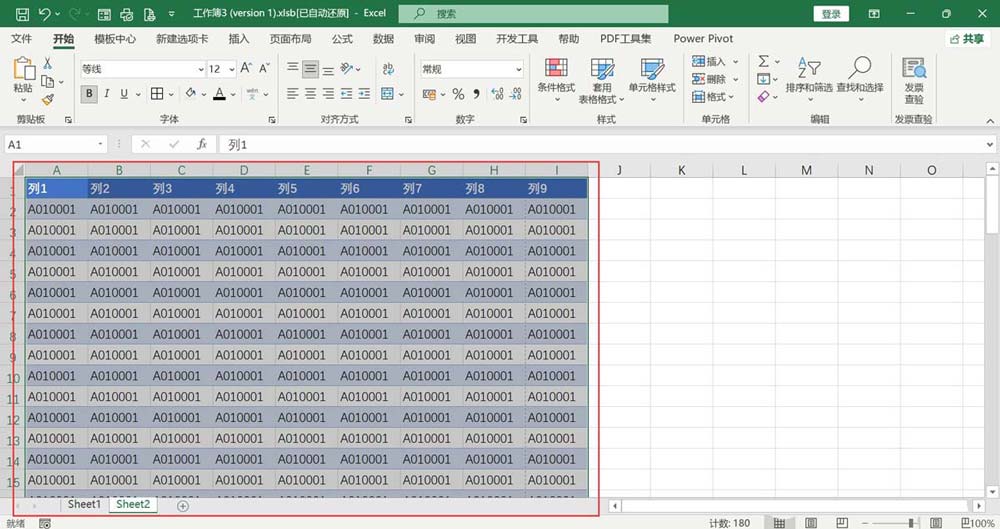Viewport: 1000px width, 529px height.
Task: Click inside the formula bar showing 列1
Action: tap(600, 144)
